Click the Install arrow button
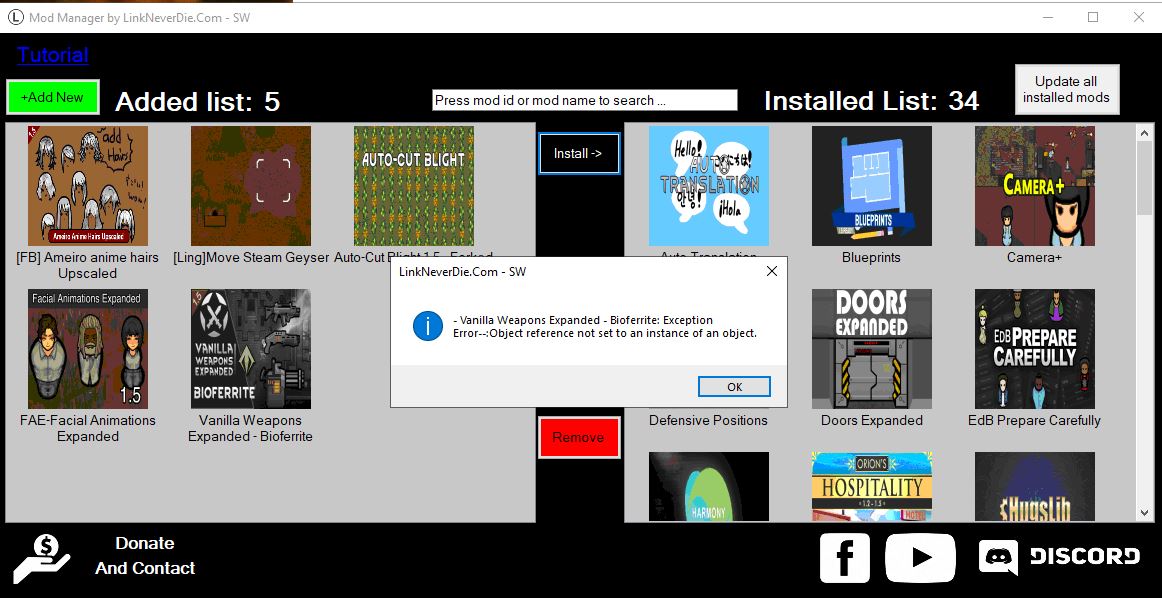Image resolution: width=1162 pixels, height=598 pixels. click(579, 154)
